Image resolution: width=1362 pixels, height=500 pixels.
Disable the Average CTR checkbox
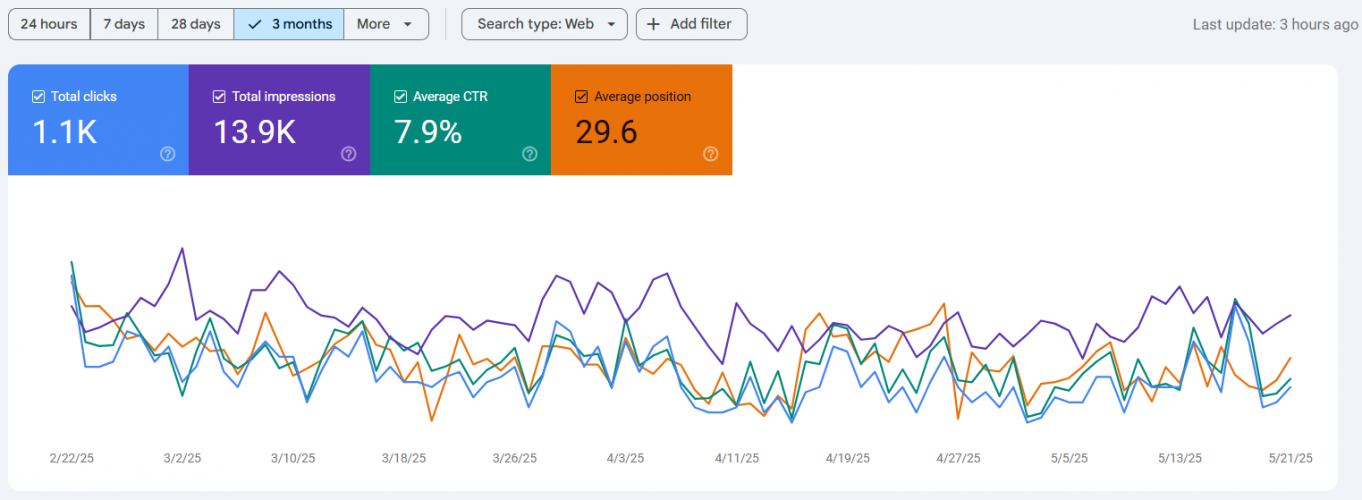pos(401,97)
